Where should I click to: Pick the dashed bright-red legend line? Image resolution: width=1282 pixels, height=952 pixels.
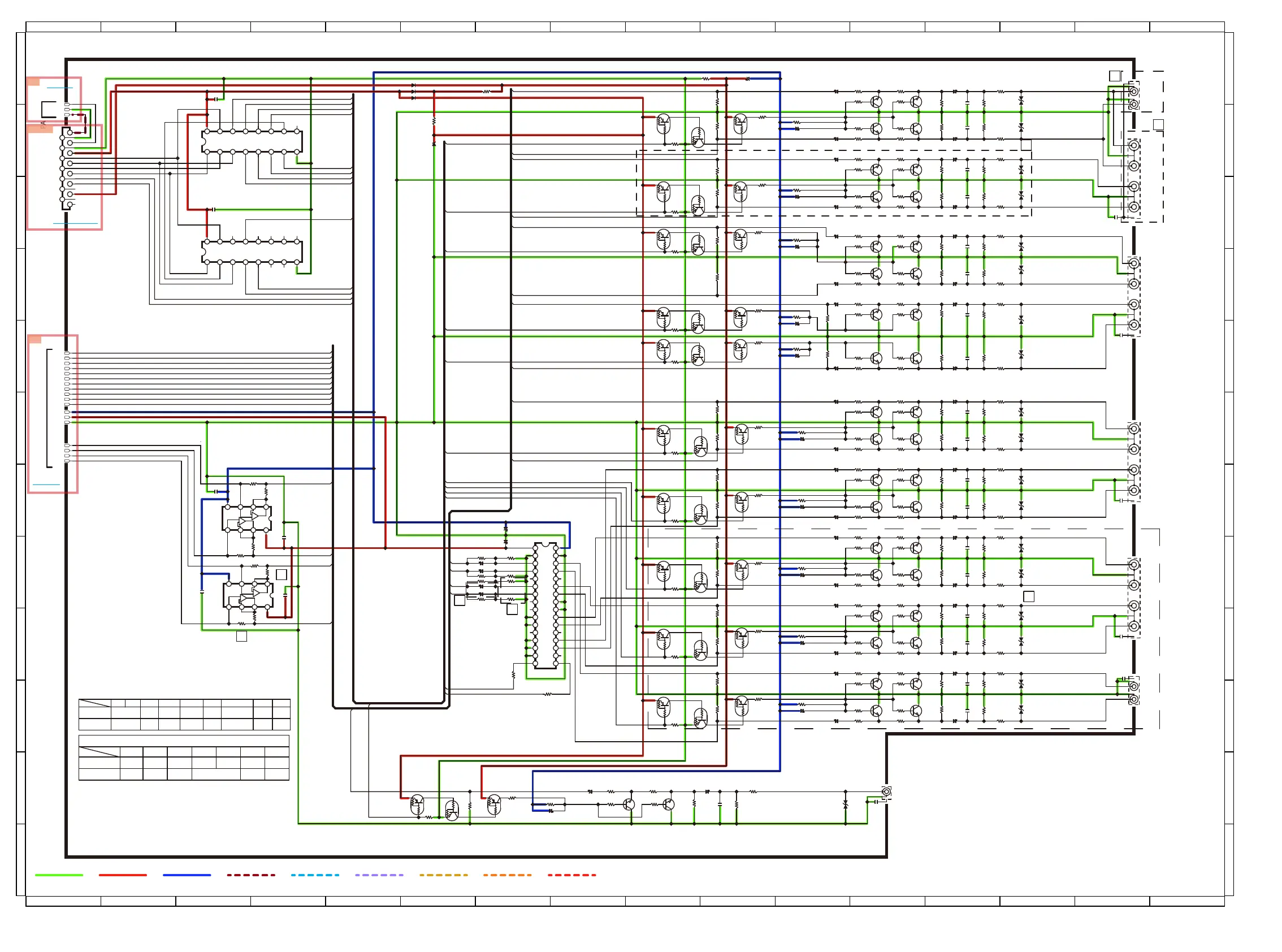point(571,875)
